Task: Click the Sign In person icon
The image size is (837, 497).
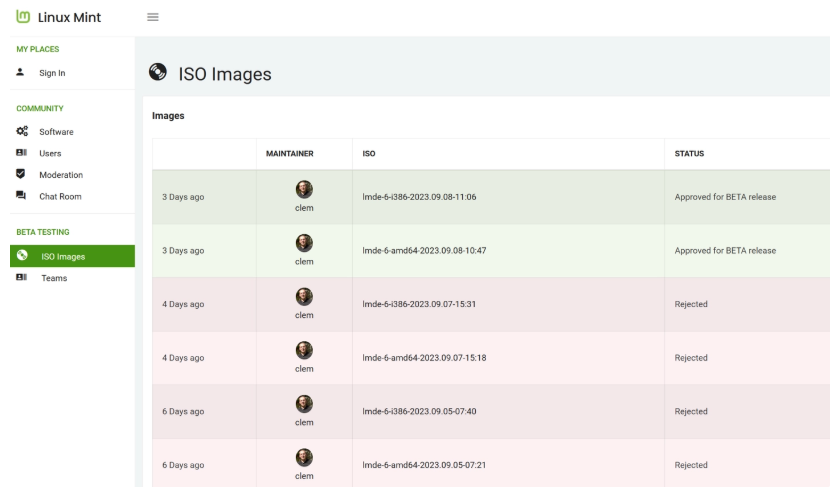Action: [20, 72]
